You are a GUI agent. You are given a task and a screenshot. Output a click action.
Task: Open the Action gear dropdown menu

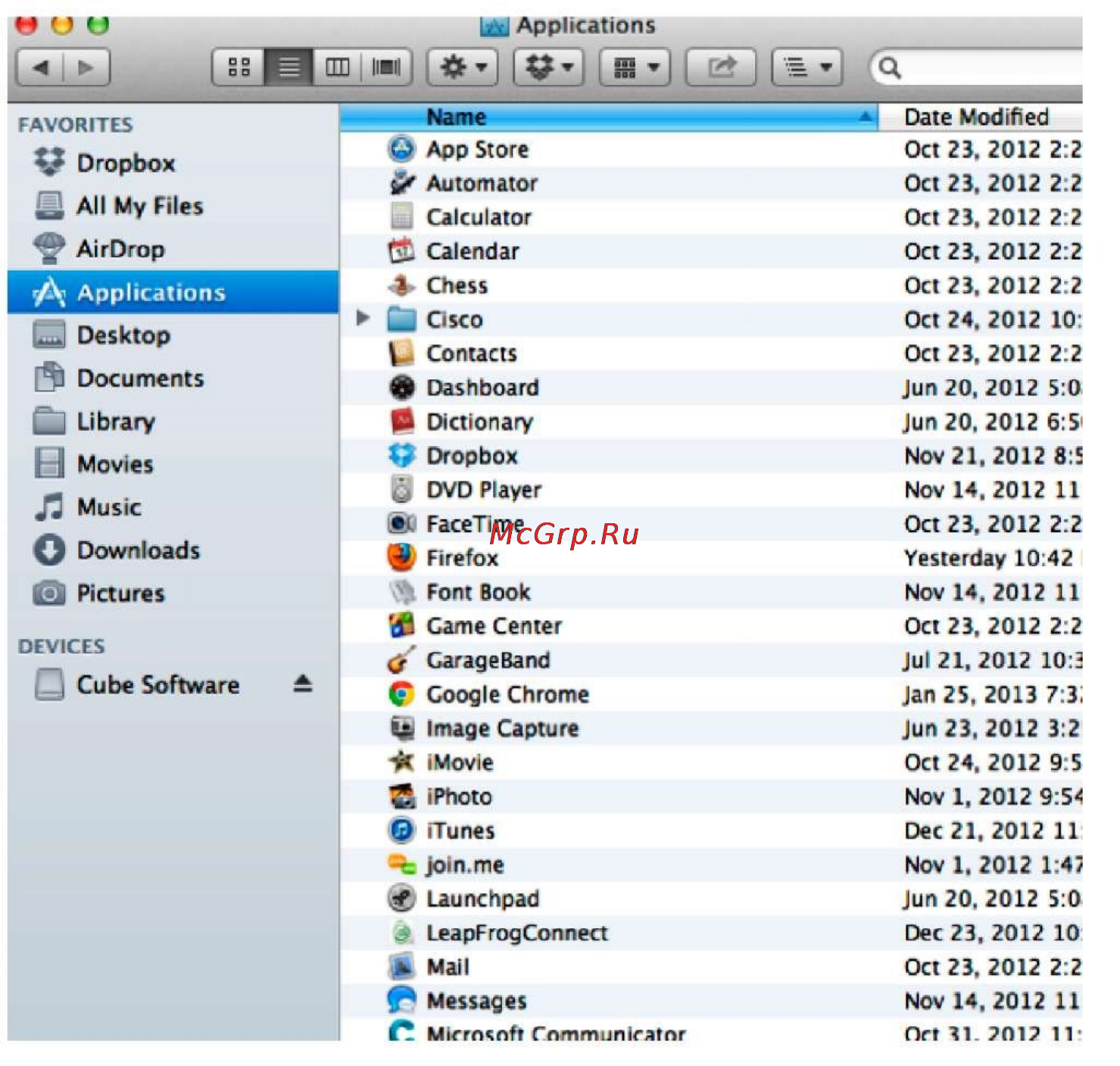(x=463, y=67)
